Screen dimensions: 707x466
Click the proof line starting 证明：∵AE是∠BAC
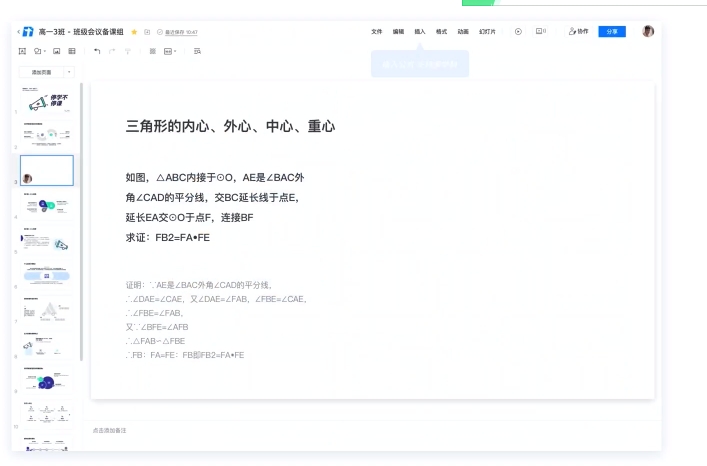(199, 285)
